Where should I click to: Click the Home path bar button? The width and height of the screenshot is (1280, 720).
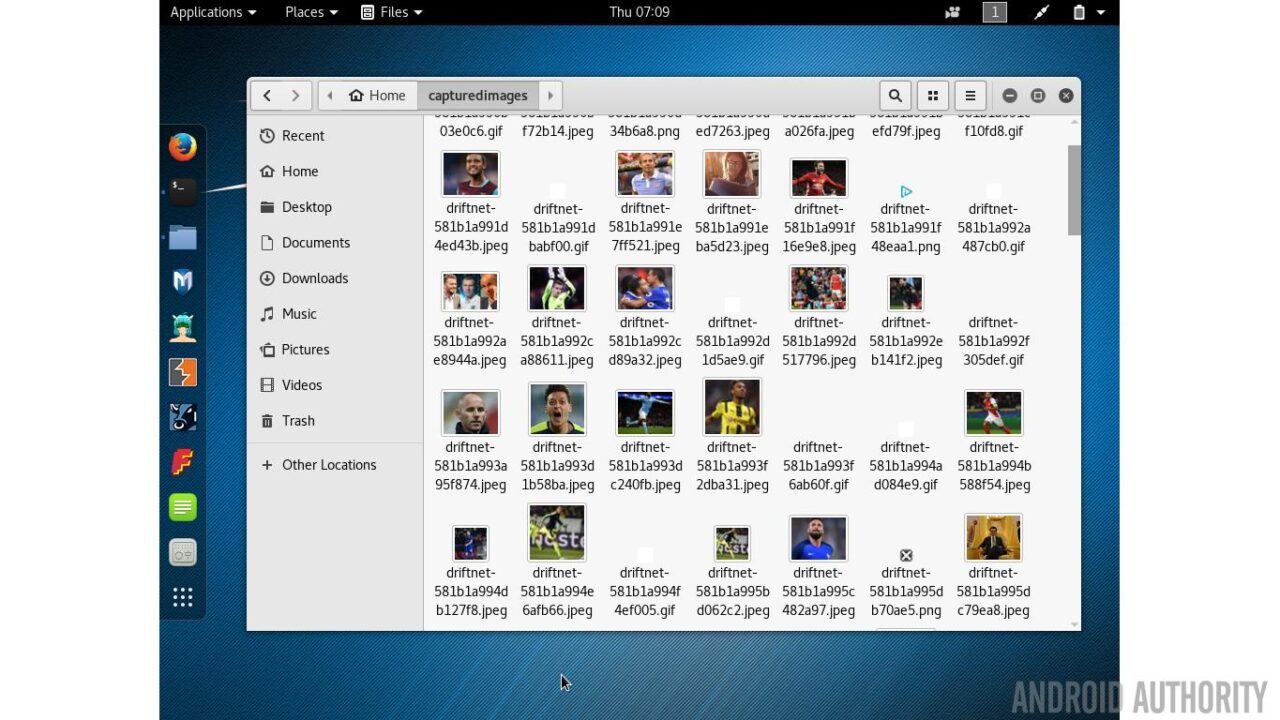pos(377,96)
